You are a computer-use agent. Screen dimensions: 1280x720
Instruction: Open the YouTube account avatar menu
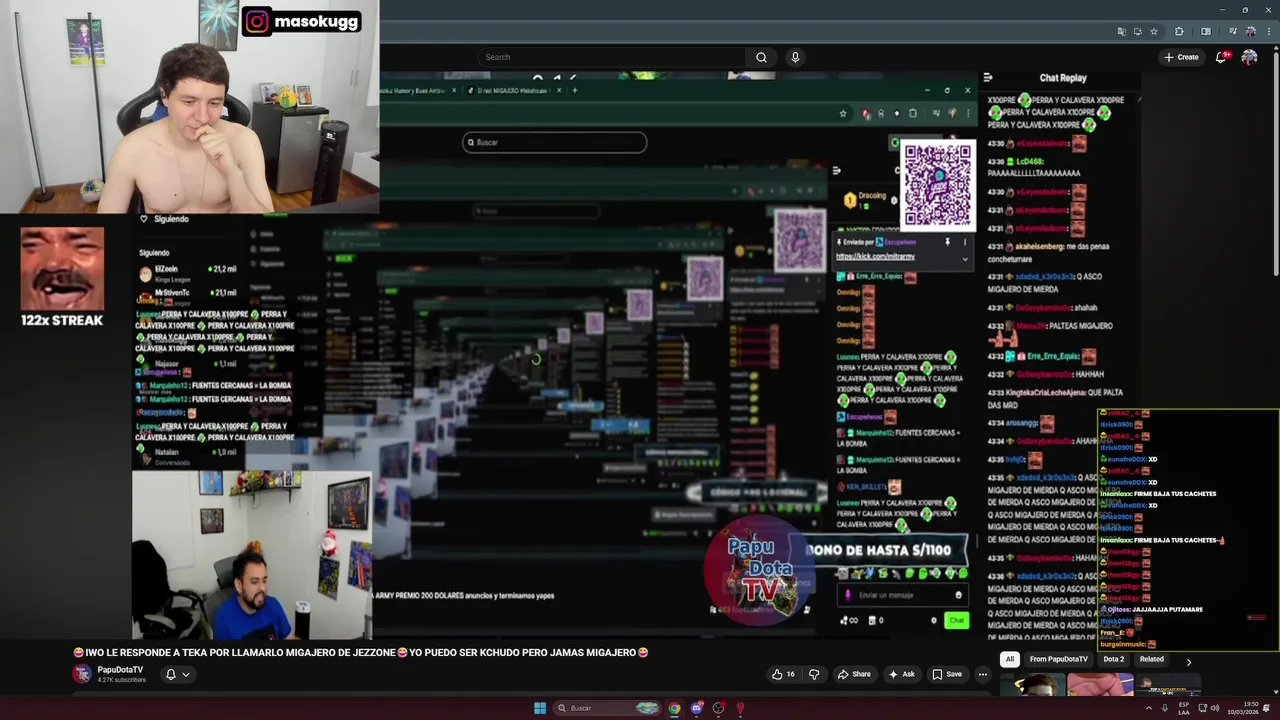[1249, 57]
